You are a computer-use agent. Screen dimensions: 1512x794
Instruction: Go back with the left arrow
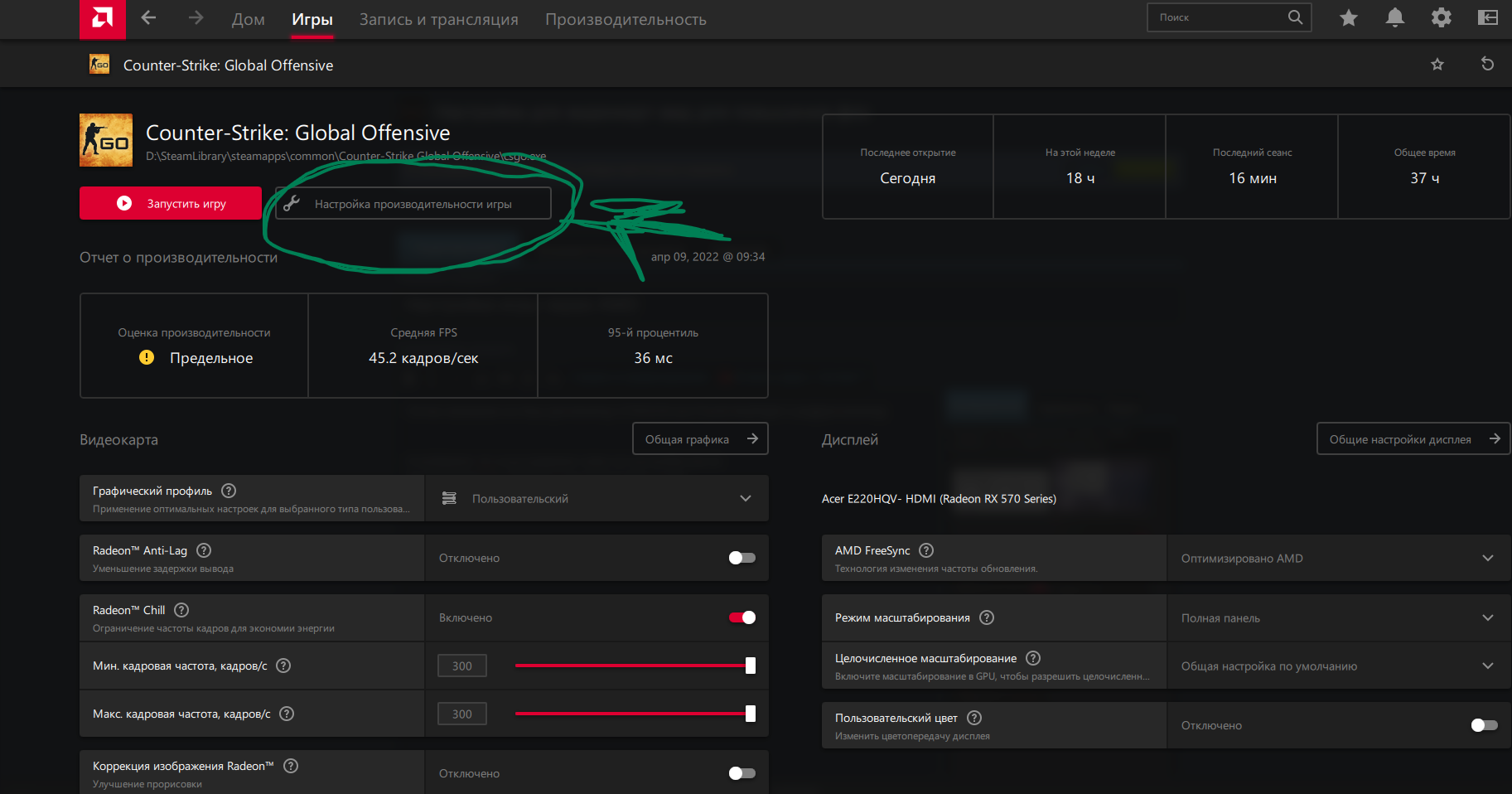pyautogui.click(x=149, y=17)
